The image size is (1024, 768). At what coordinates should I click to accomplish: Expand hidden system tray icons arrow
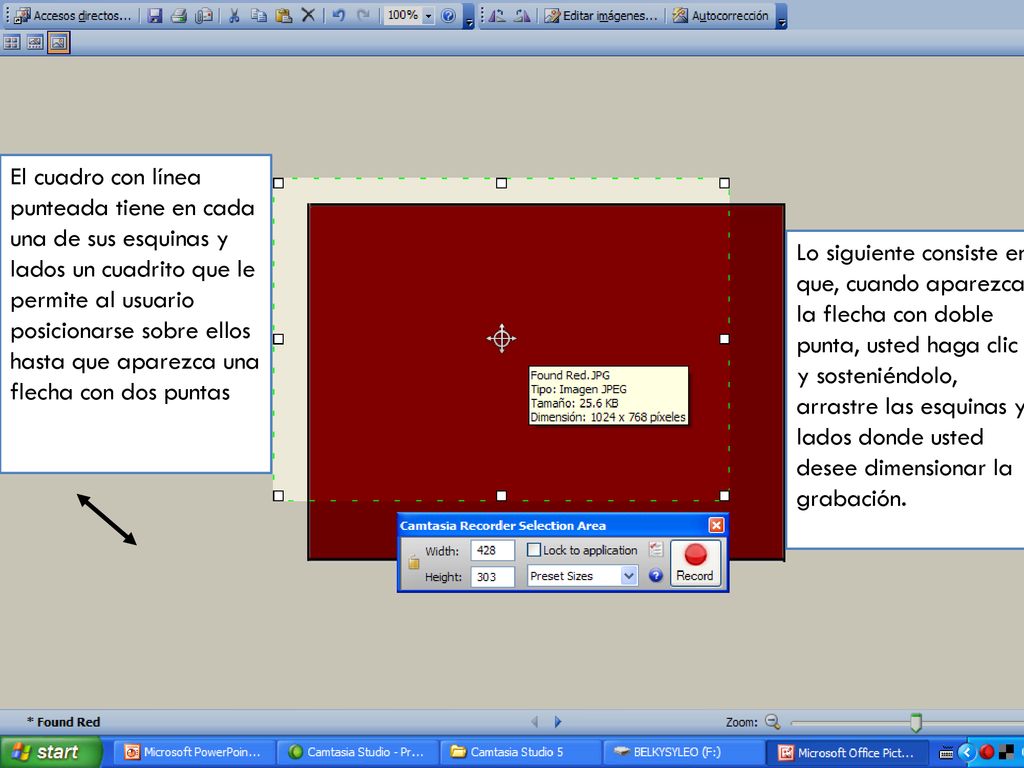pyautogui.click(x=967, y=752)
